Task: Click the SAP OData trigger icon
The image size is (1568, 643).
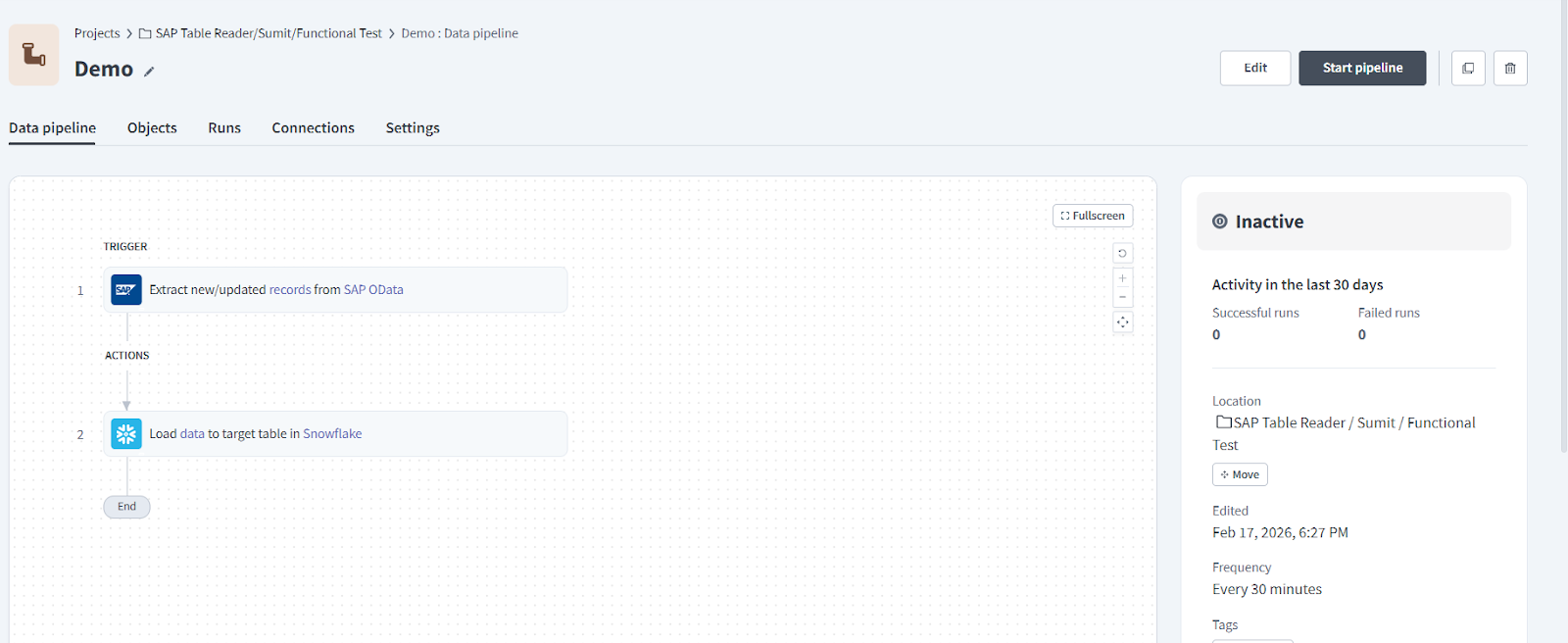Action: coord(126,290)
